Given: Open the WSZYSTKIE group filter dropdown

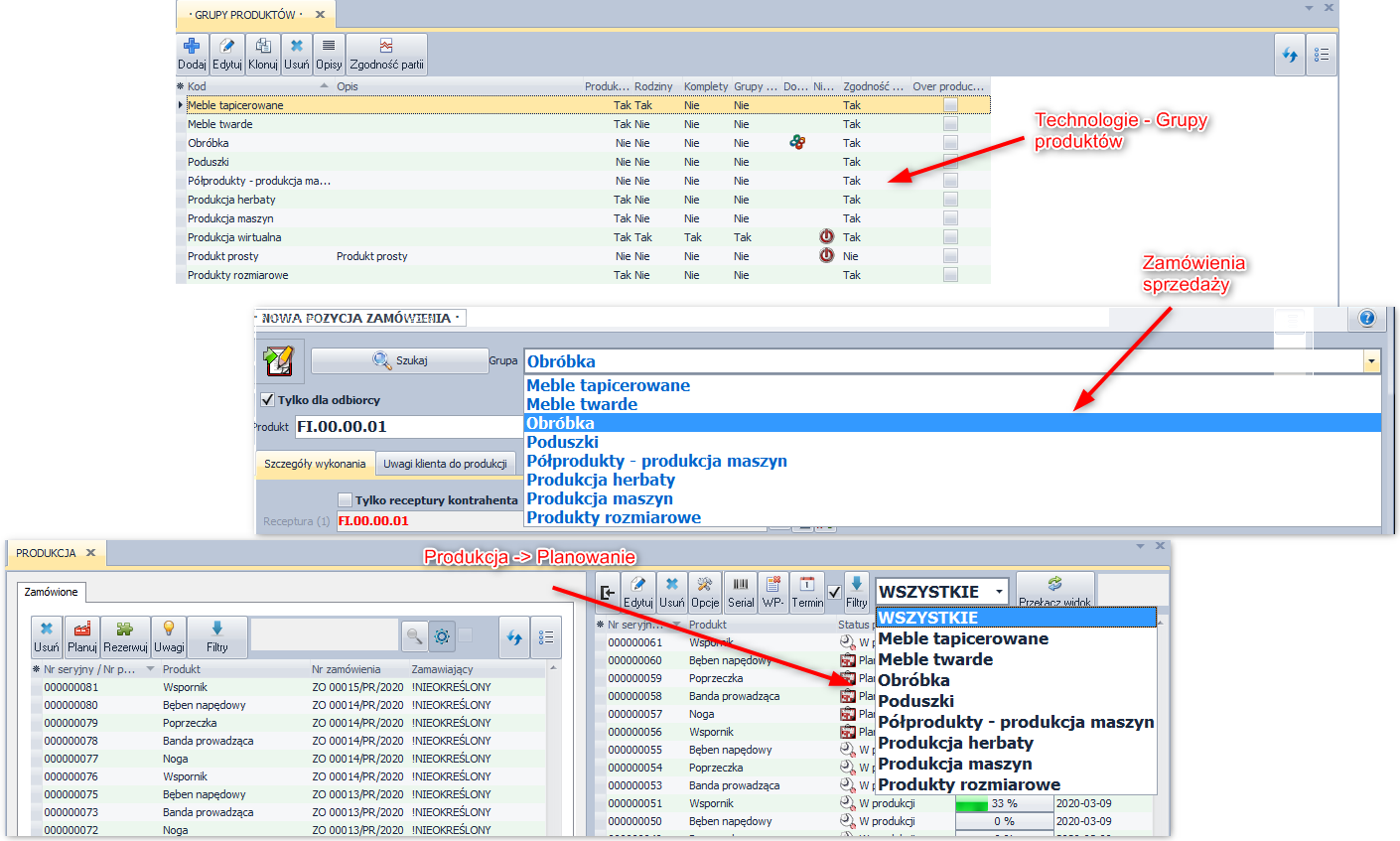Looking at the screenshot, I should coord(999,592).
